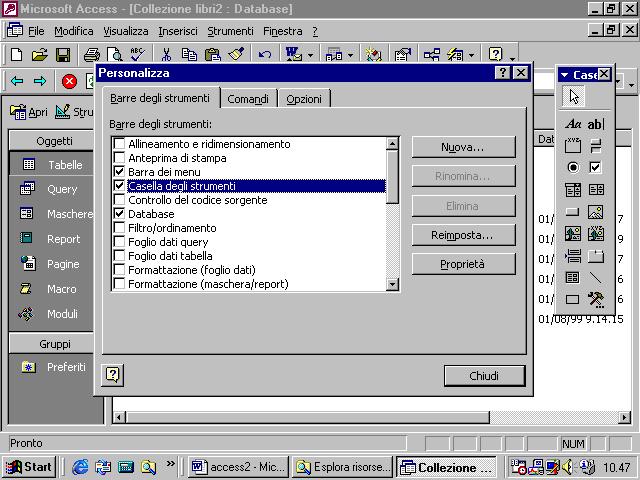Screen dimensions: 640x480
Task: Click the Print Preview magnifier icon
Action: click(x=115, y=55)
